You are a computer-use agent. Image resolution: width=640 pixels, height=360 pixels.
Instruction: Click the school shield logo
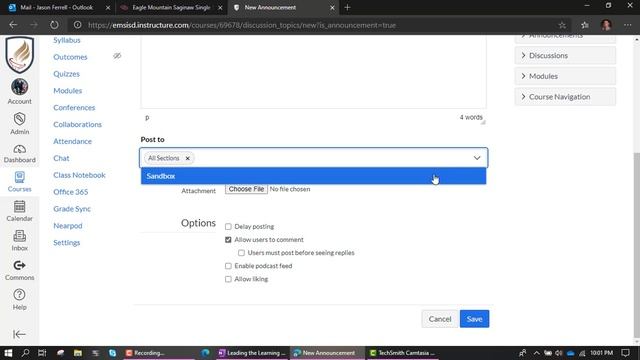[x=20, y=54]
